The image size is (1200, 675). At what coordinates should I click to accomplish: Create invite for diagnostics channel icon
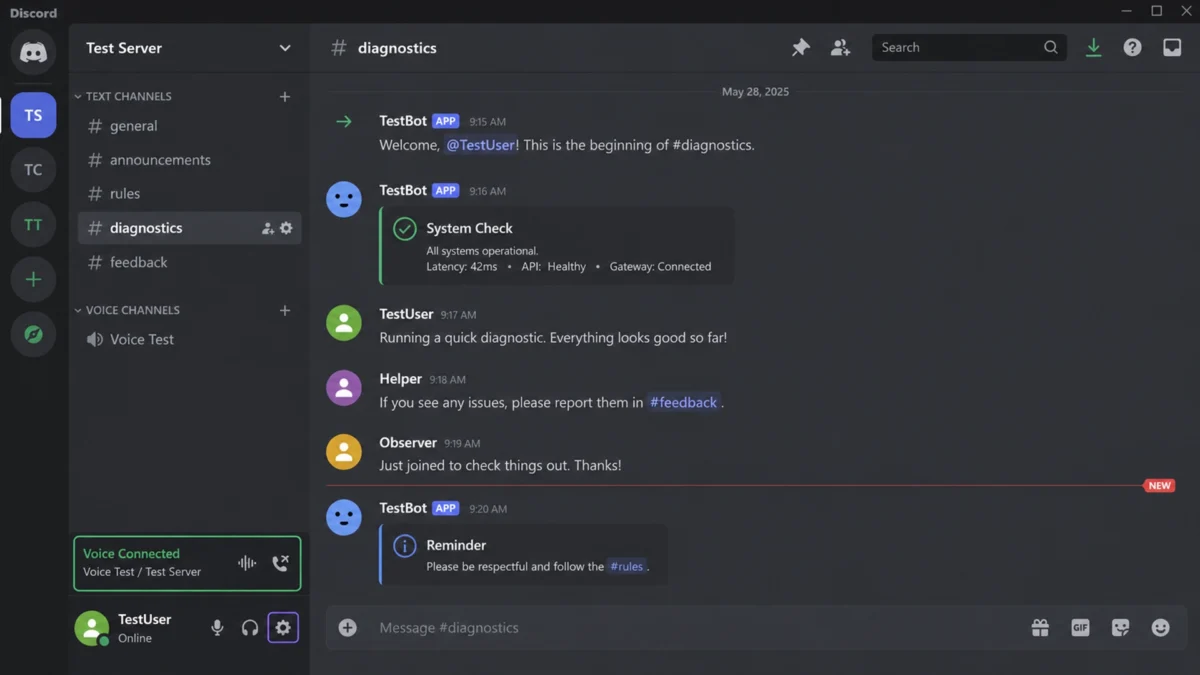268,228
